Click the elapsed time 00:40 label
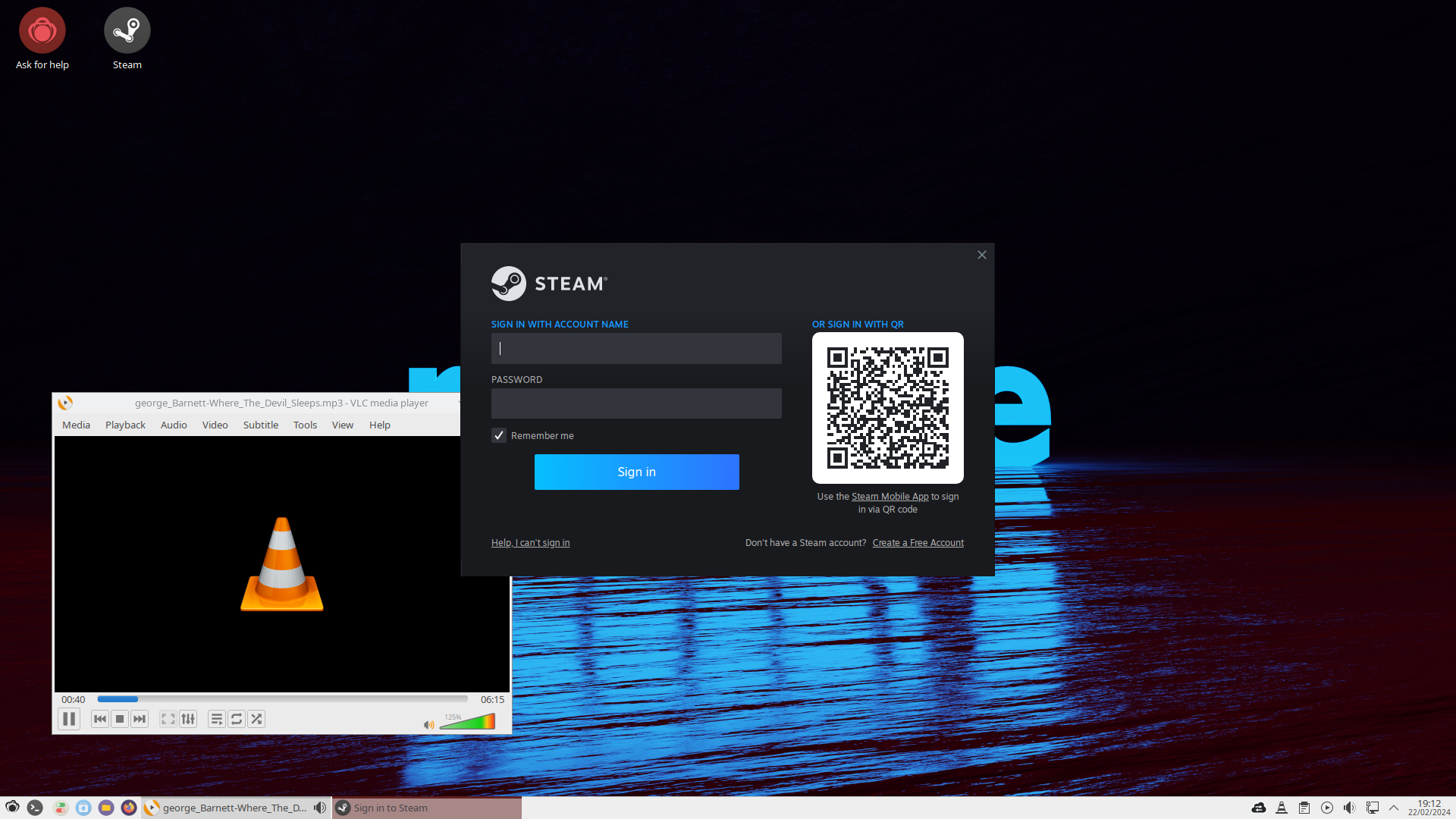The width and height of the screenshot is (1456, 819). click(x=74, y=699)
